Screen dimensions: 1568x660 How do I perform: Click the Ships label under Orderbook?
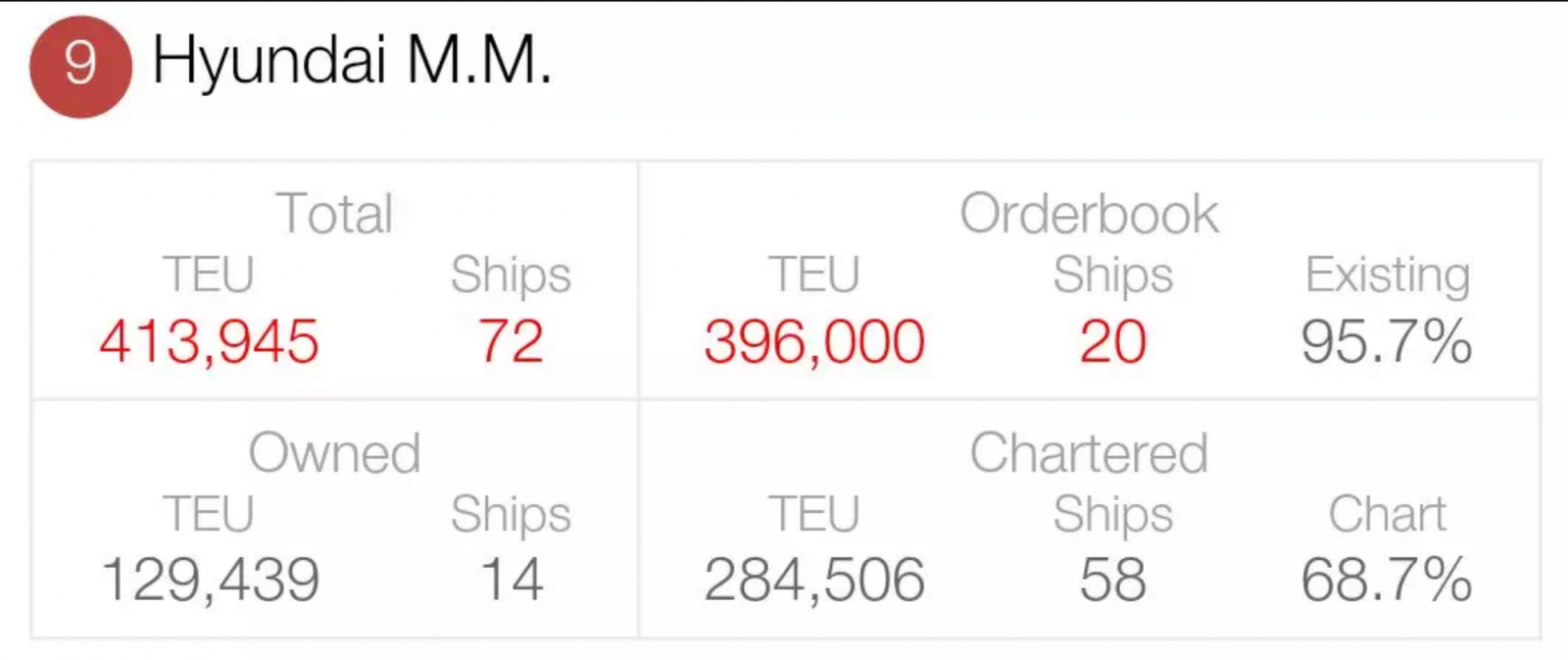pos(1113,276)
